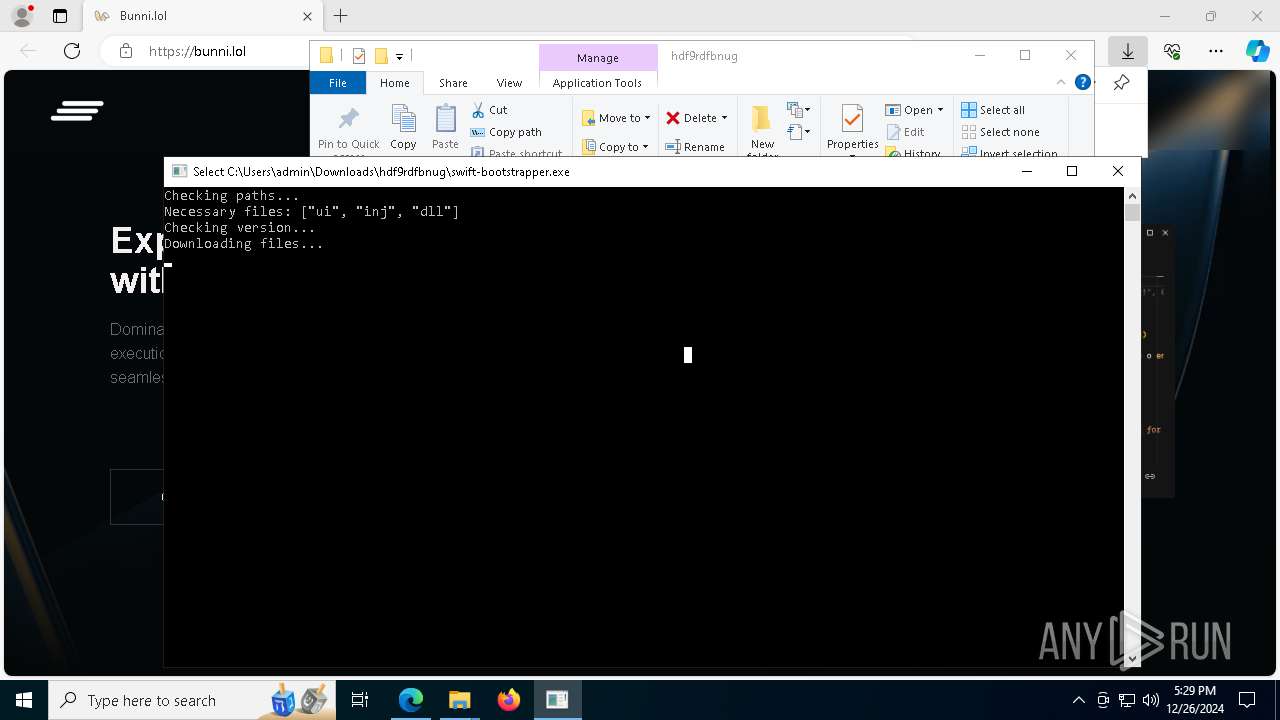Click the quick access New folder icon
This screenshot has height=720, width=1280.
(x=381, y=56)
